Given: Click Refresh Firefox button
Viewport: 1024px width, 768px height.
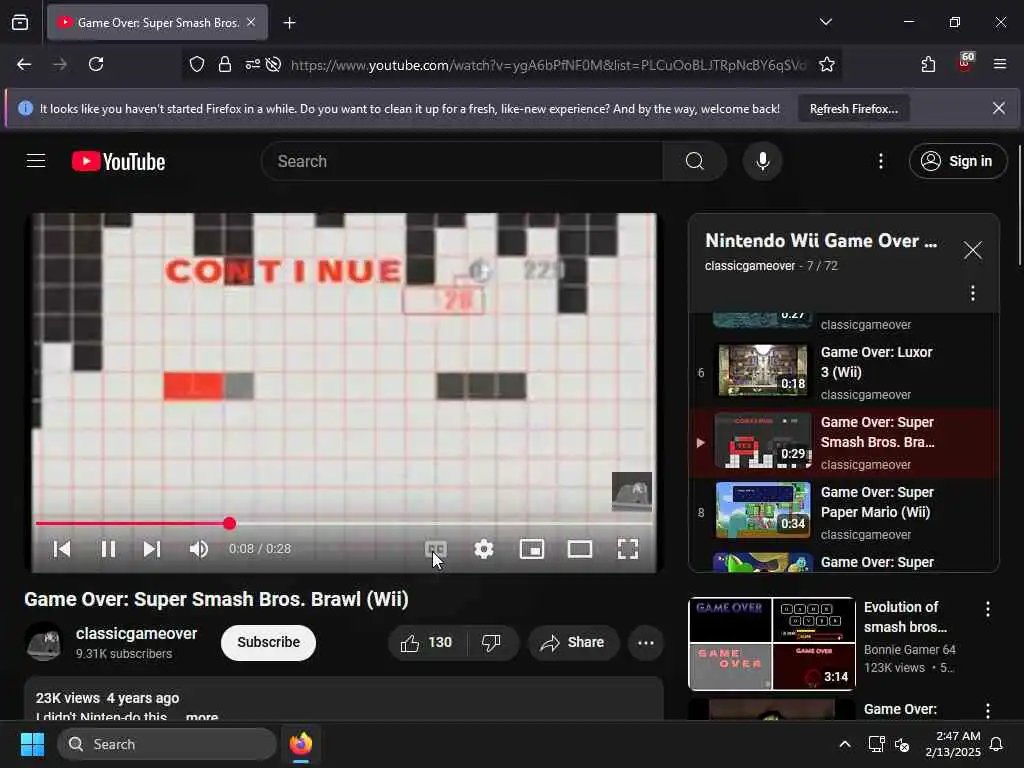Looking at the screenshot, I should pos(854,109).
